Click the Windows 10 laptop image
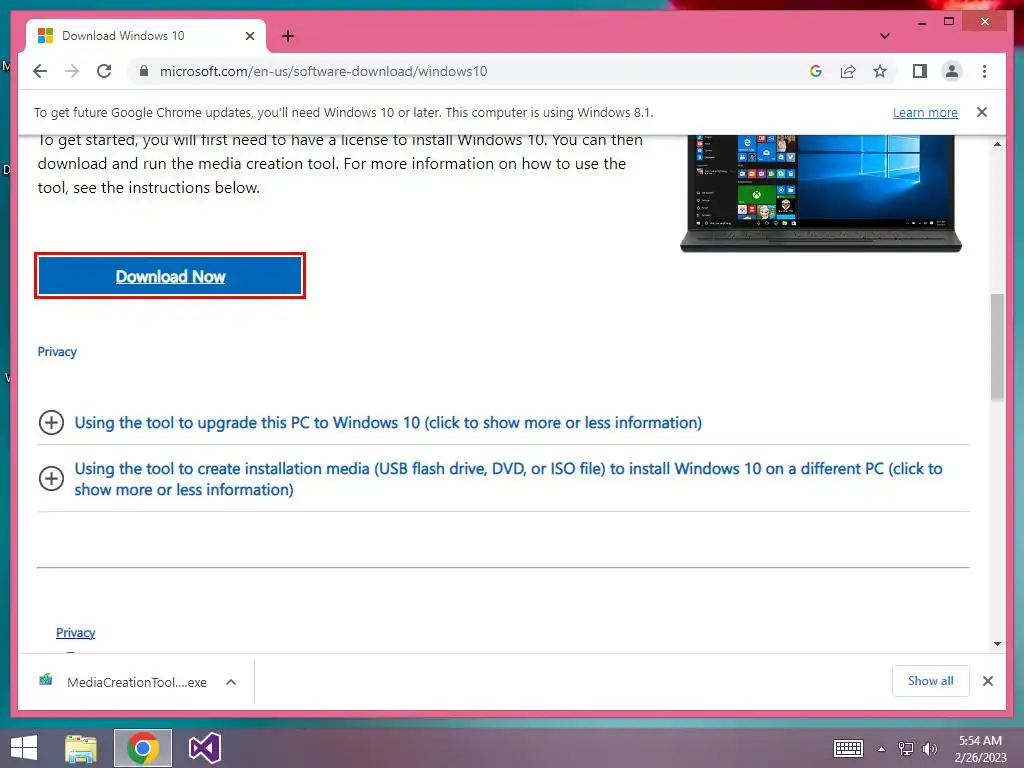The image size is (1024, 768). coord(820,193)
